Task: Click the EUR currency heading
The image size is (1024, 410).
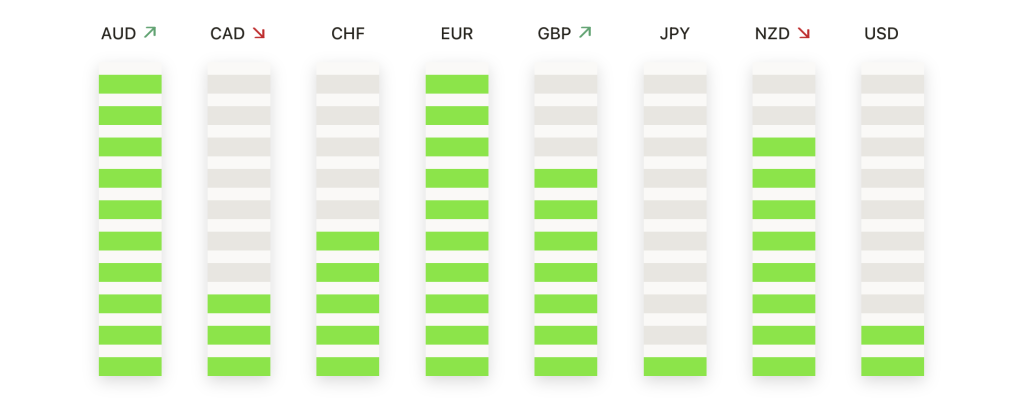Action: 457,34
